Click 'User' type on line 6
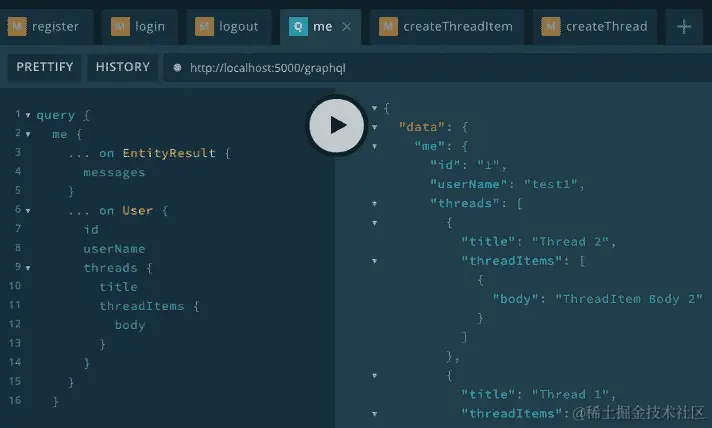712x428 pixels. [x=138, y=211]
